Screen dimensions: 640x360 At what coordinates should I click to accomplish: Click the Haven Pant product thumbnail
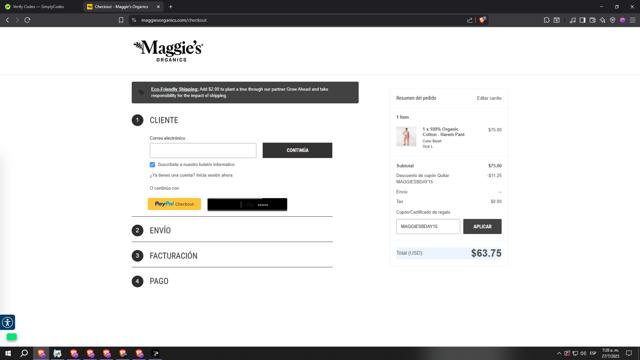click(x=406, y=136)
